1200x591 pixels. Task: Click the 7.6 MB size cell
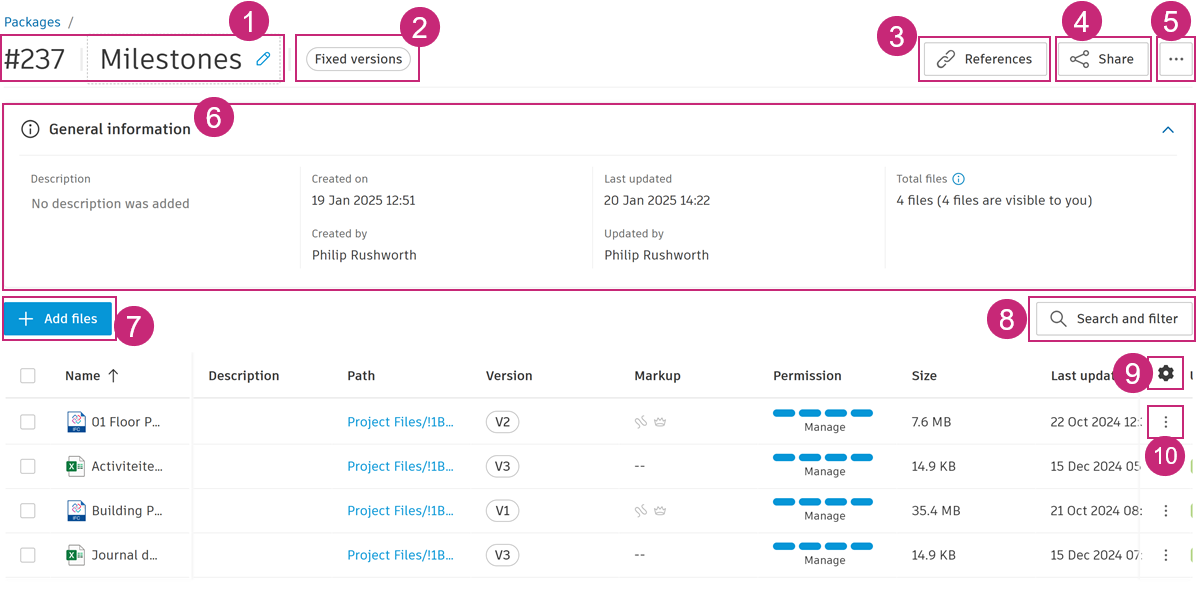click(x=931, y=422)
